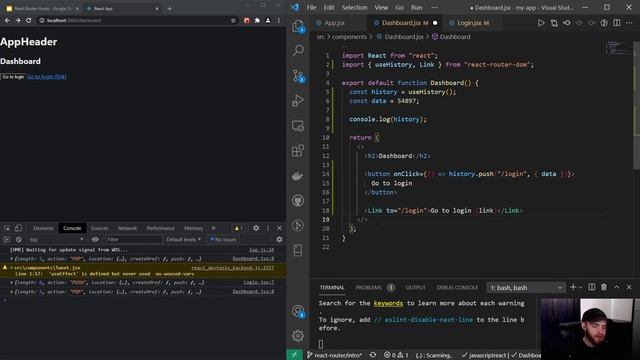Screen dimensions: 640x360
Task: Open the Run menu
Action: (416, 7)
